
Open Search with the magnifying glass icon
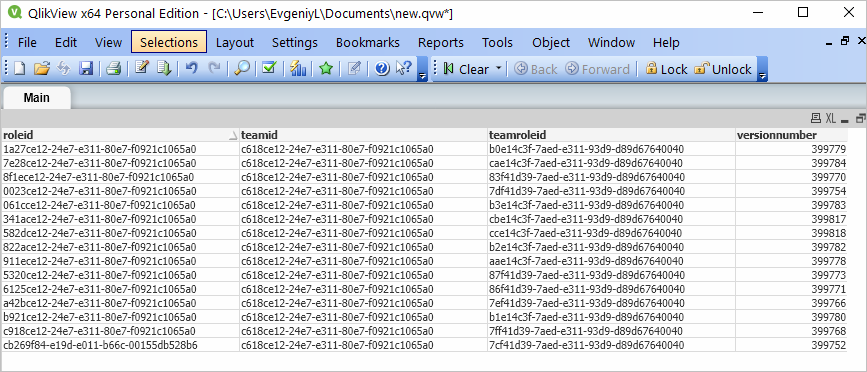pyautogui.click(x=242, y=69)
